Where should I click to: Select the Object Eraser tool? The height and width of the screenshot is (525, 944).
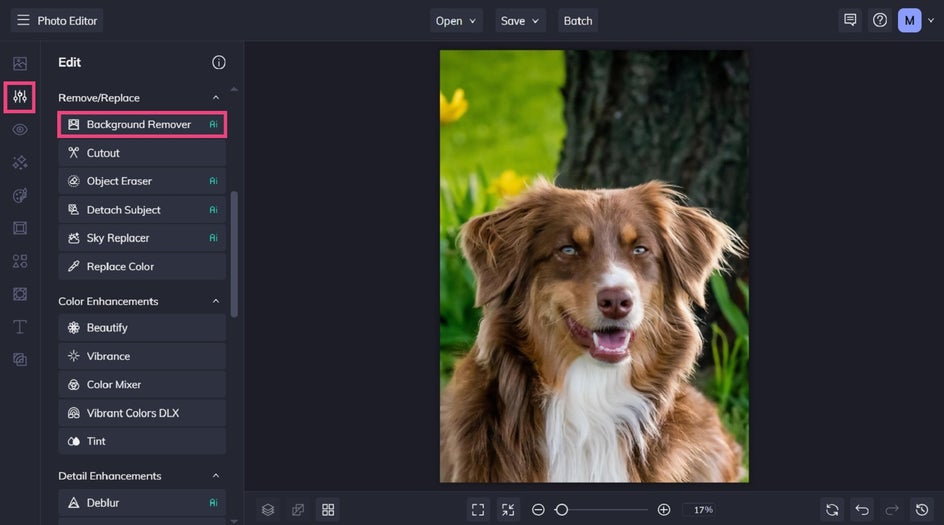pyautogui.click(x=142, y=181)
